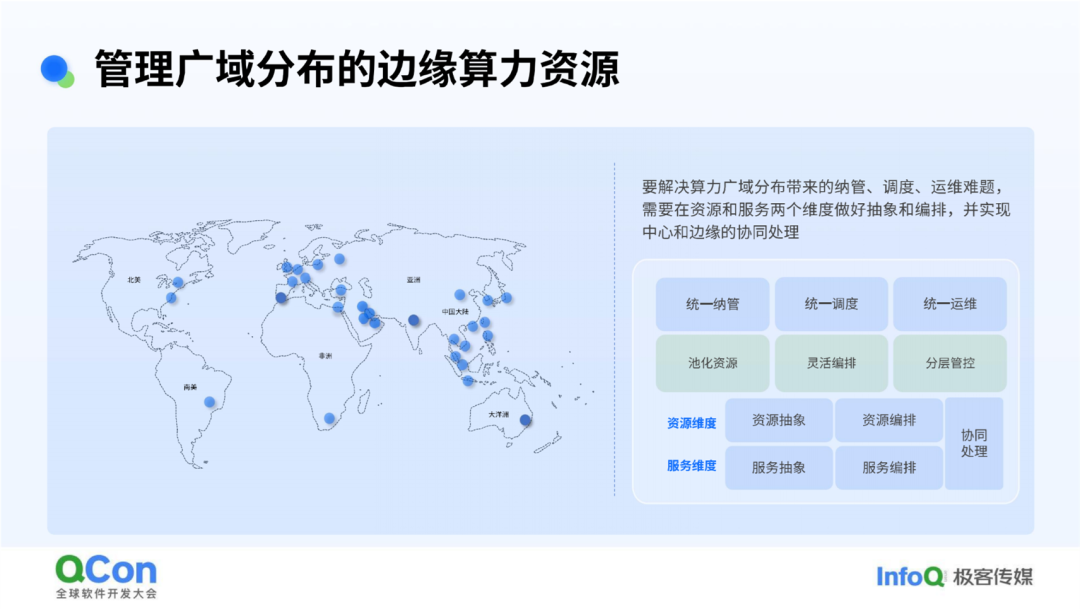
Task: Click the blue 服务维度 label
Action: pos(692,466)
